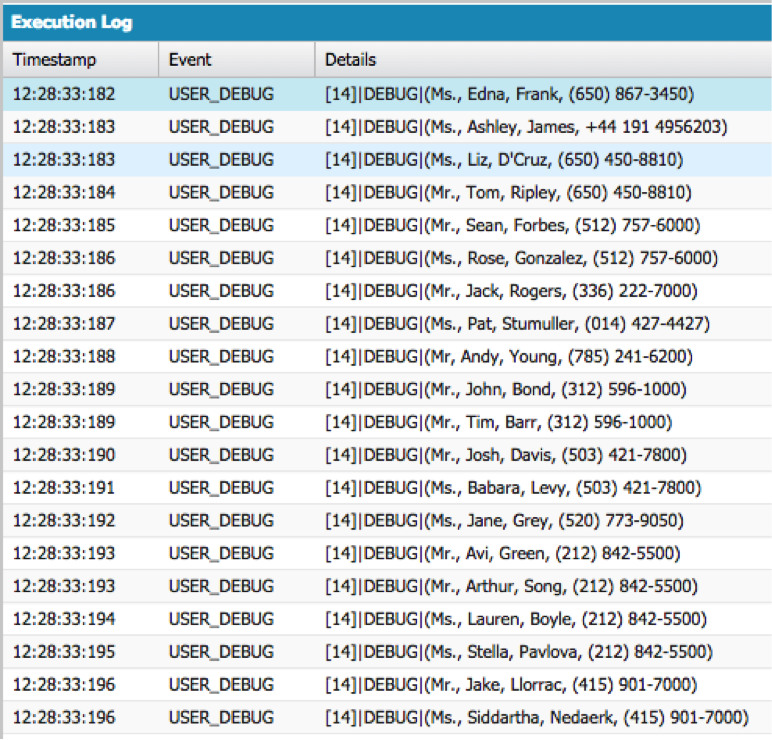Select the Babara Levy log row
The height and width of the screenshot is (740, 772).
coord(387,488)
